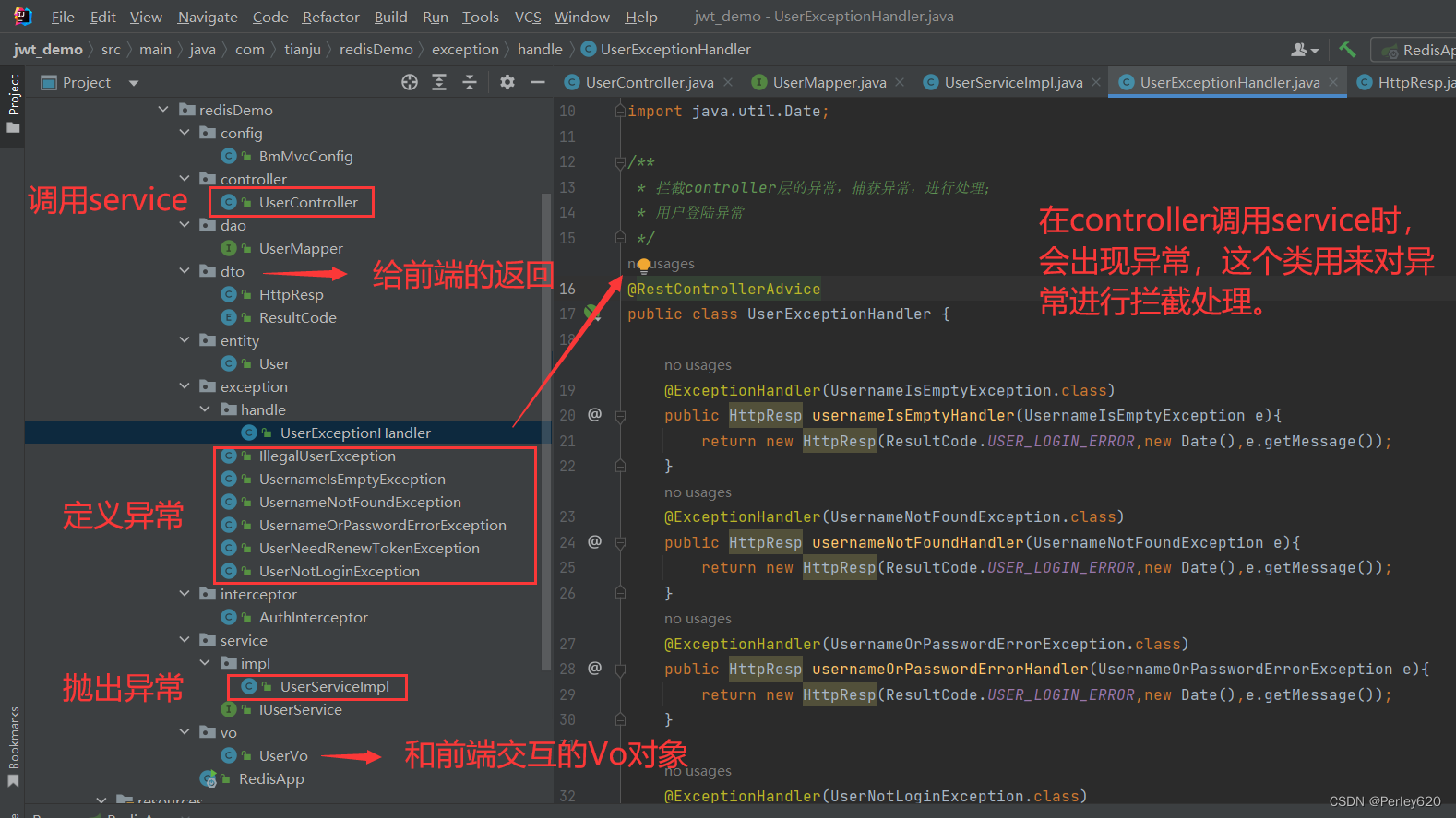Open the Refactor menu
This screenshot has height=818, width=1456.
coord(330,17)
